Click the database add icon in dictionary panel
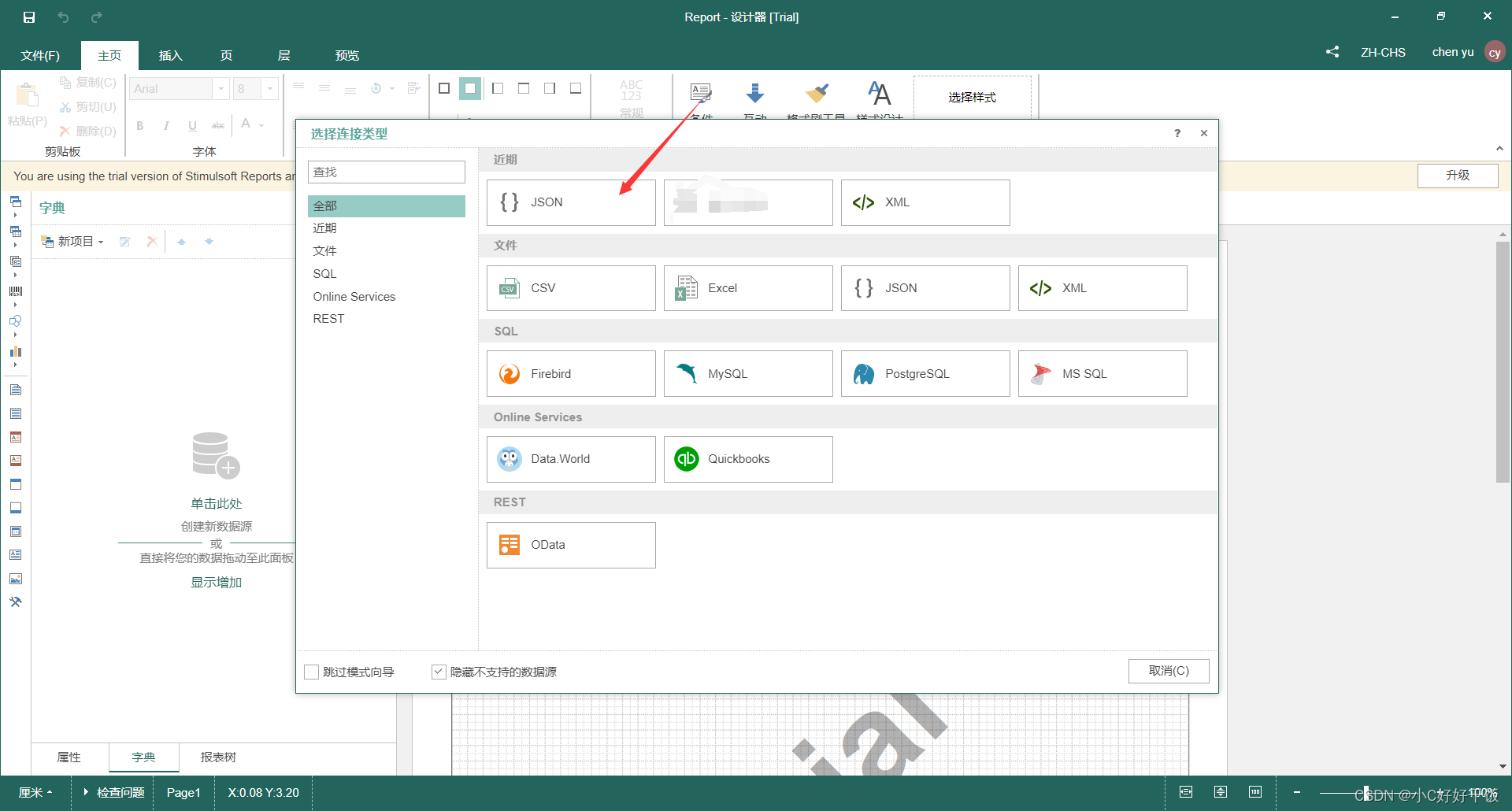 click(216, 455)
